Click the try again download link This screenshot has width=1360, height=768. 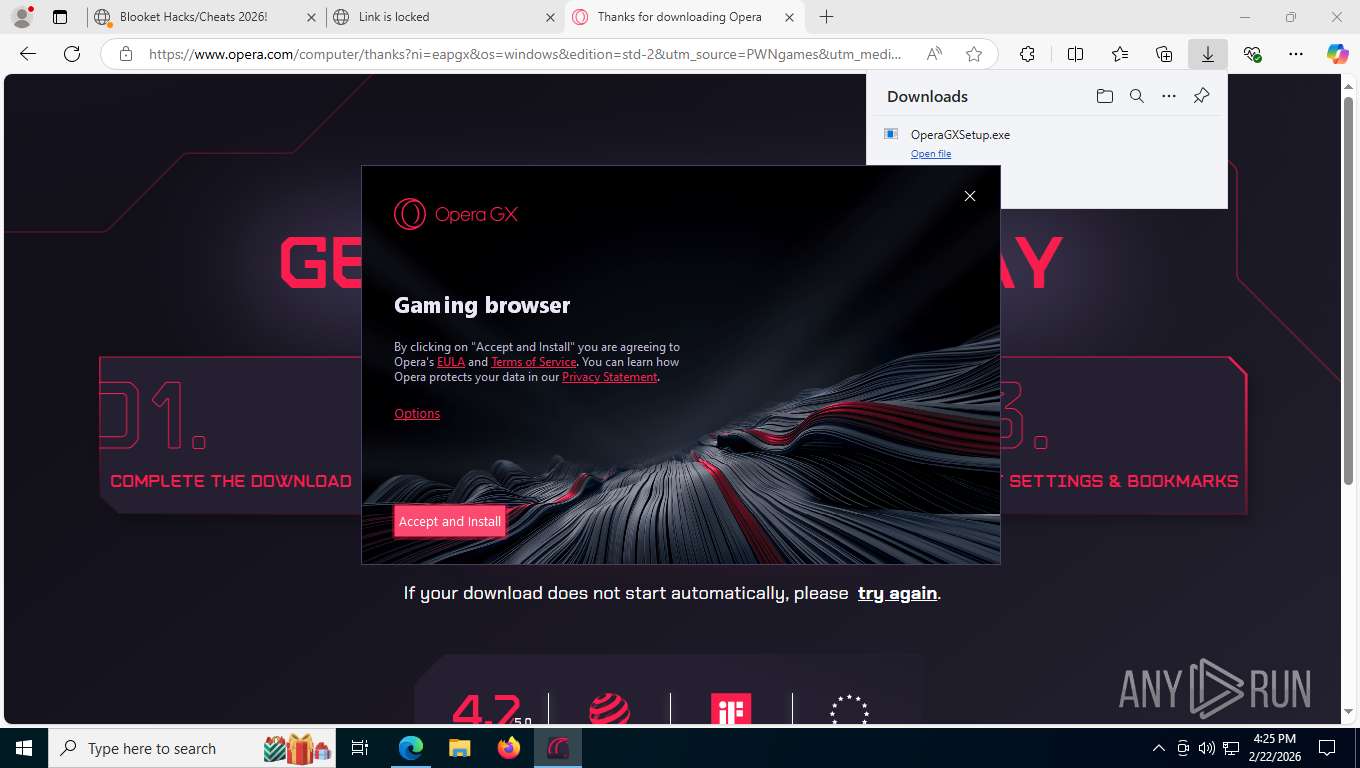897,593
